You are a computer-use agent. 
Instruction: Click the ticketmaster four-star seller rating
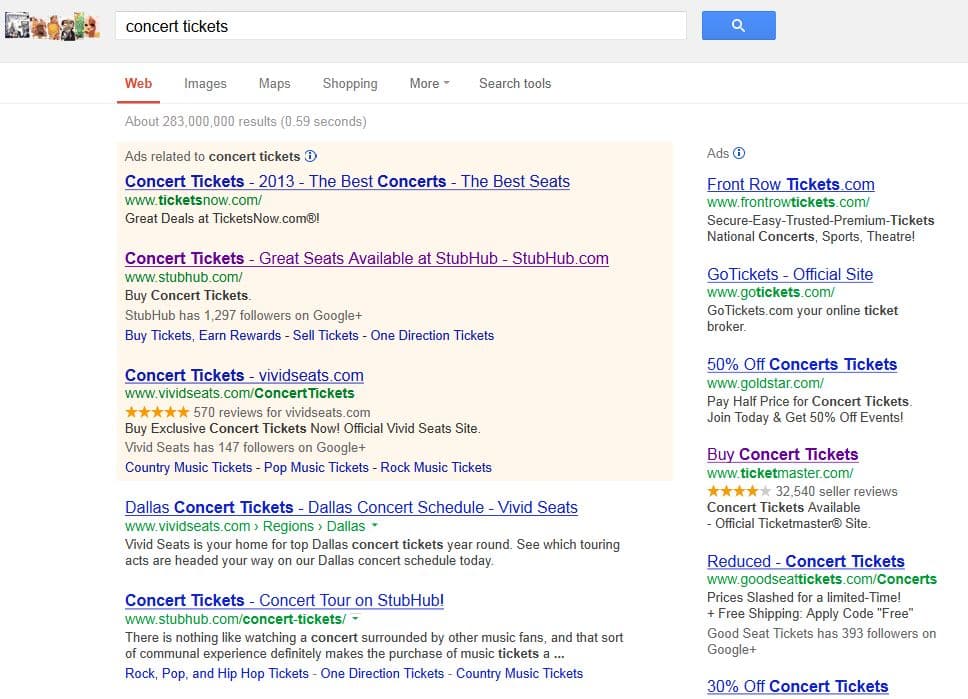738,492
